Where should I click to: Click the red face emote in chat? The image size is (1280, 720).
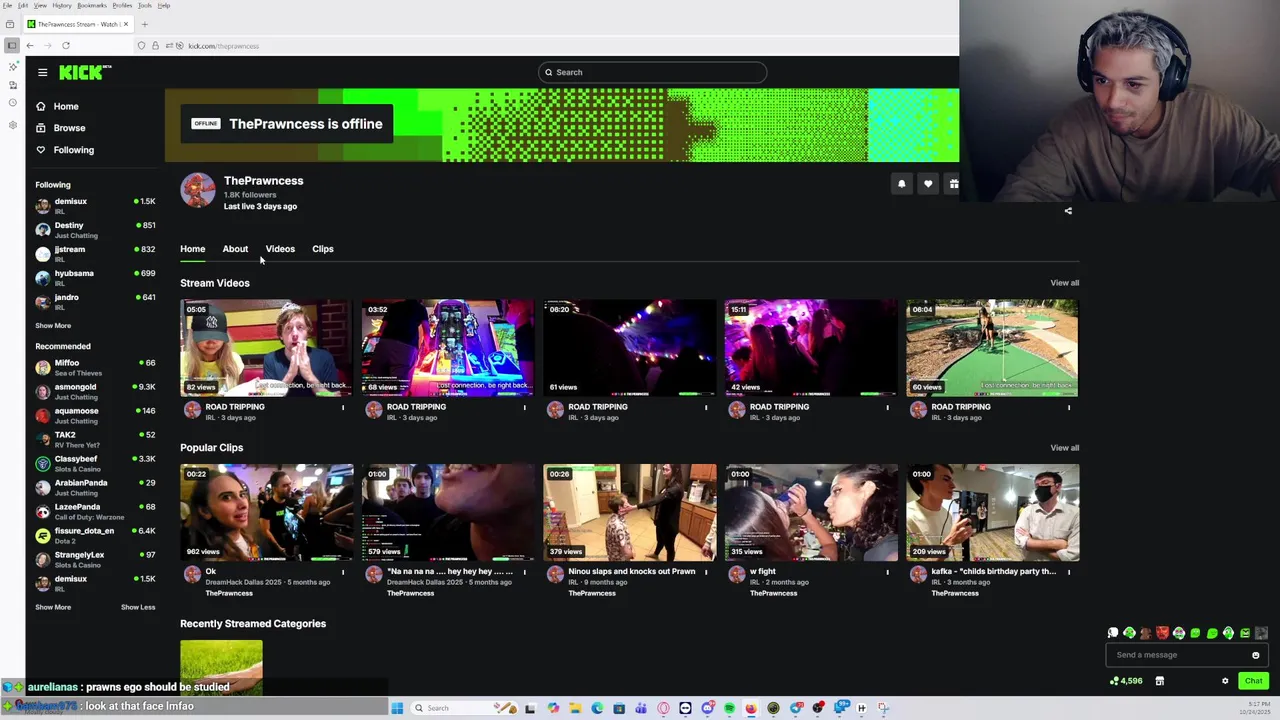tap(1162, 633)
